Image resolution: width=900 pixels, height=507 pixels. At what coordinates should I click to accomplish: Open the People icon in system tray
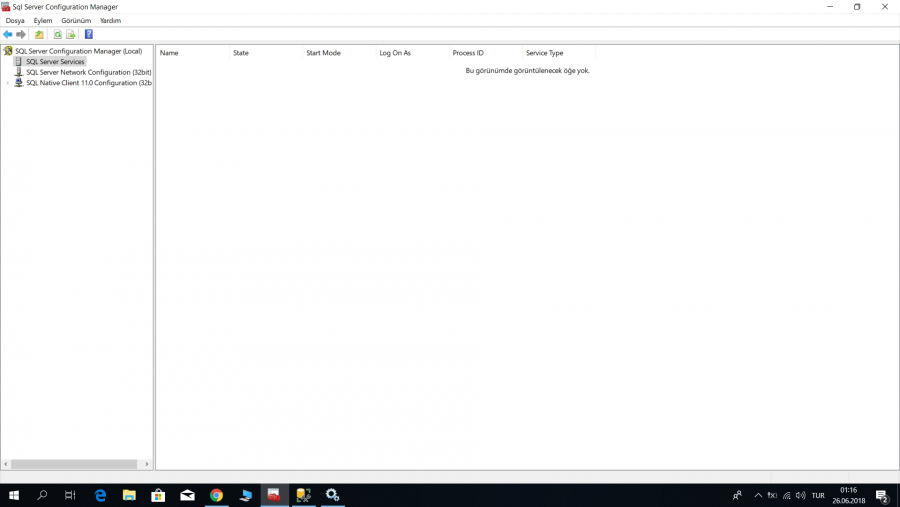tap(738, 495)
